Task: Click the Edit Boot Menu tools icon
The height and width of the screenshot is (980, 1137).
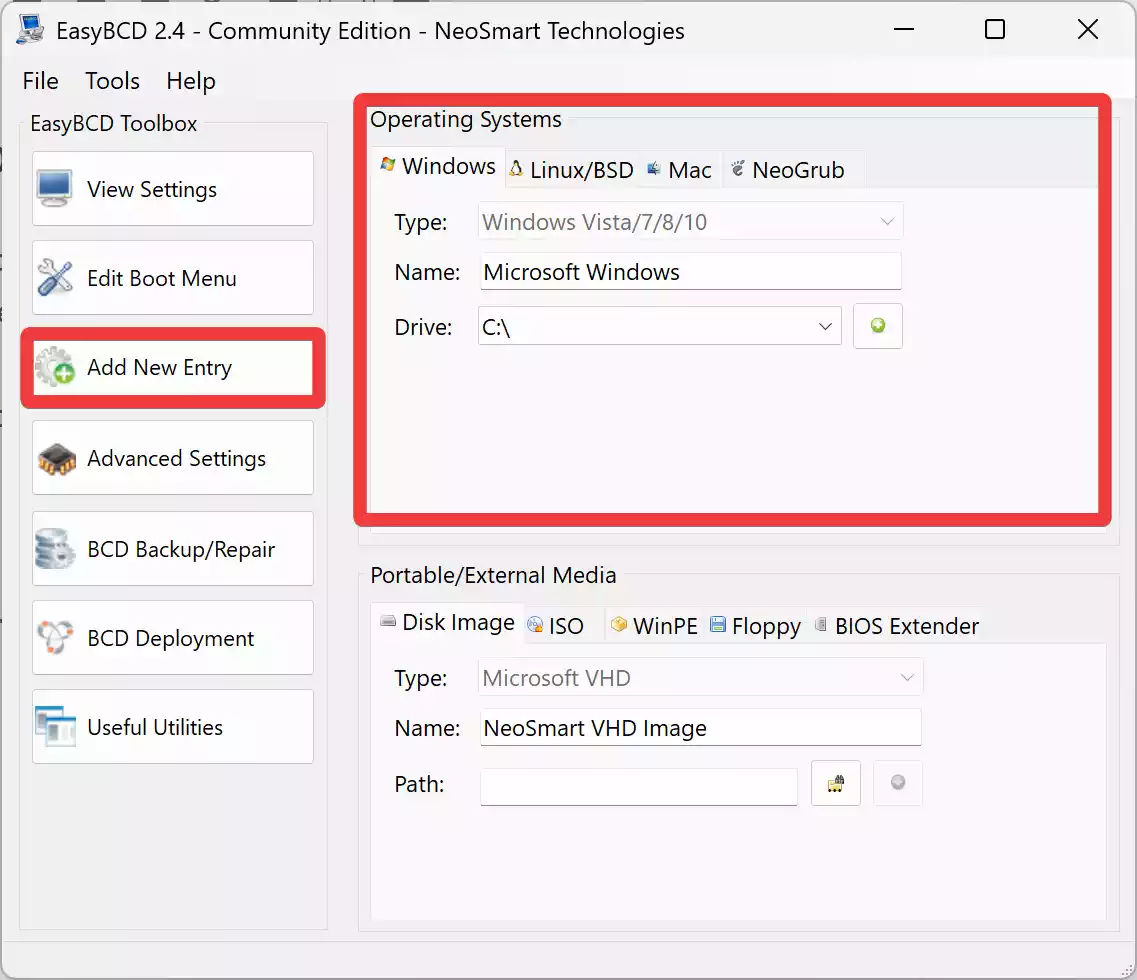Action: tap(55, 278)
